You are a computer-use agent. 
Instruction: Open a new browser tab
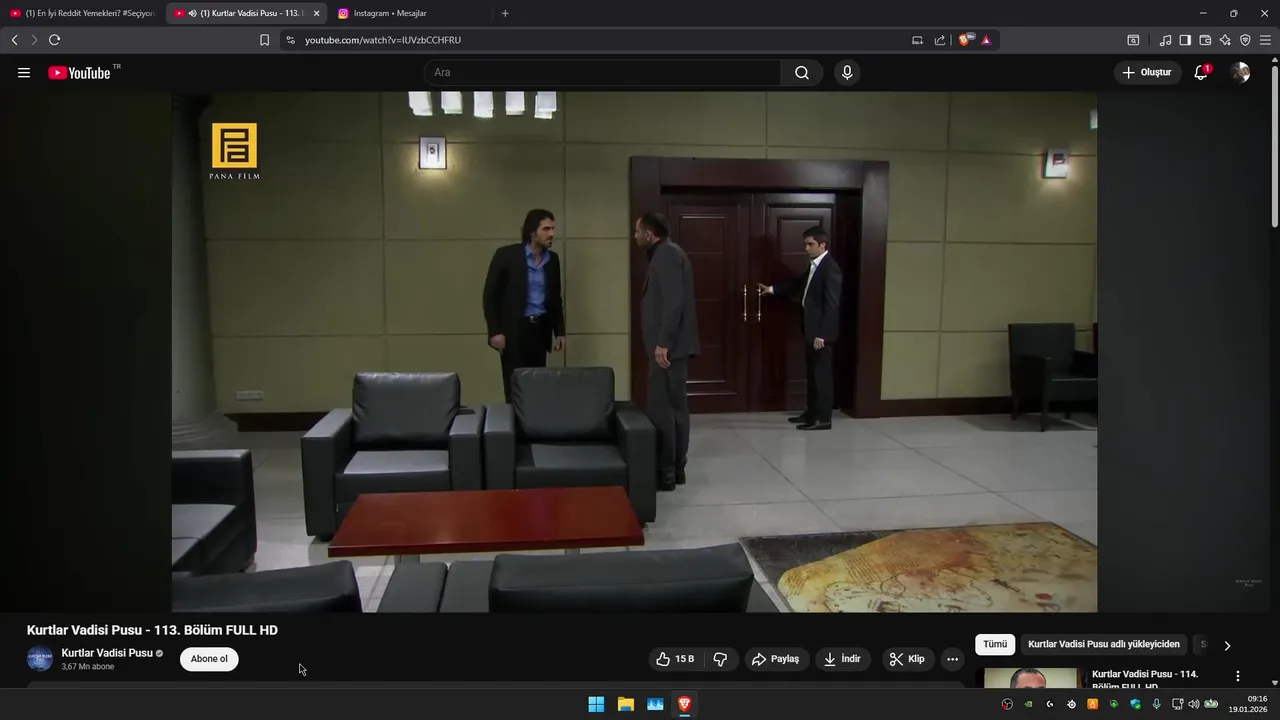[x=505, y=13]
